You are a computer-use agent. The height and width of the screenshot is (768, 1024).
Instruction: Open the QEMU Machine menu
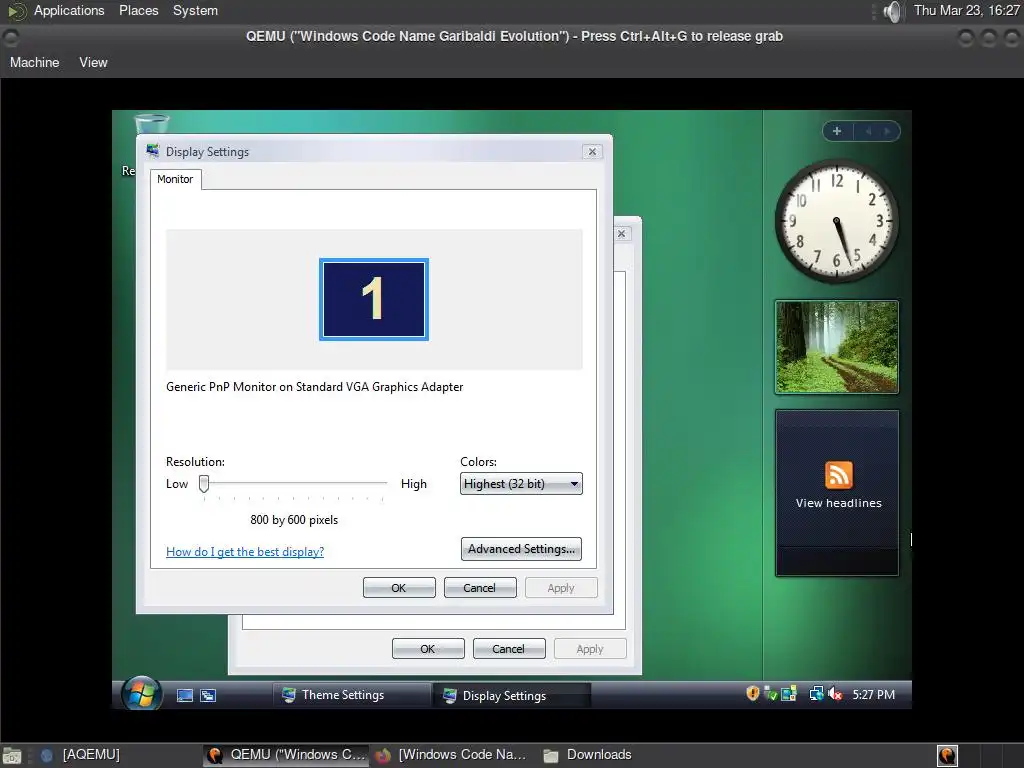pos(35,63)
